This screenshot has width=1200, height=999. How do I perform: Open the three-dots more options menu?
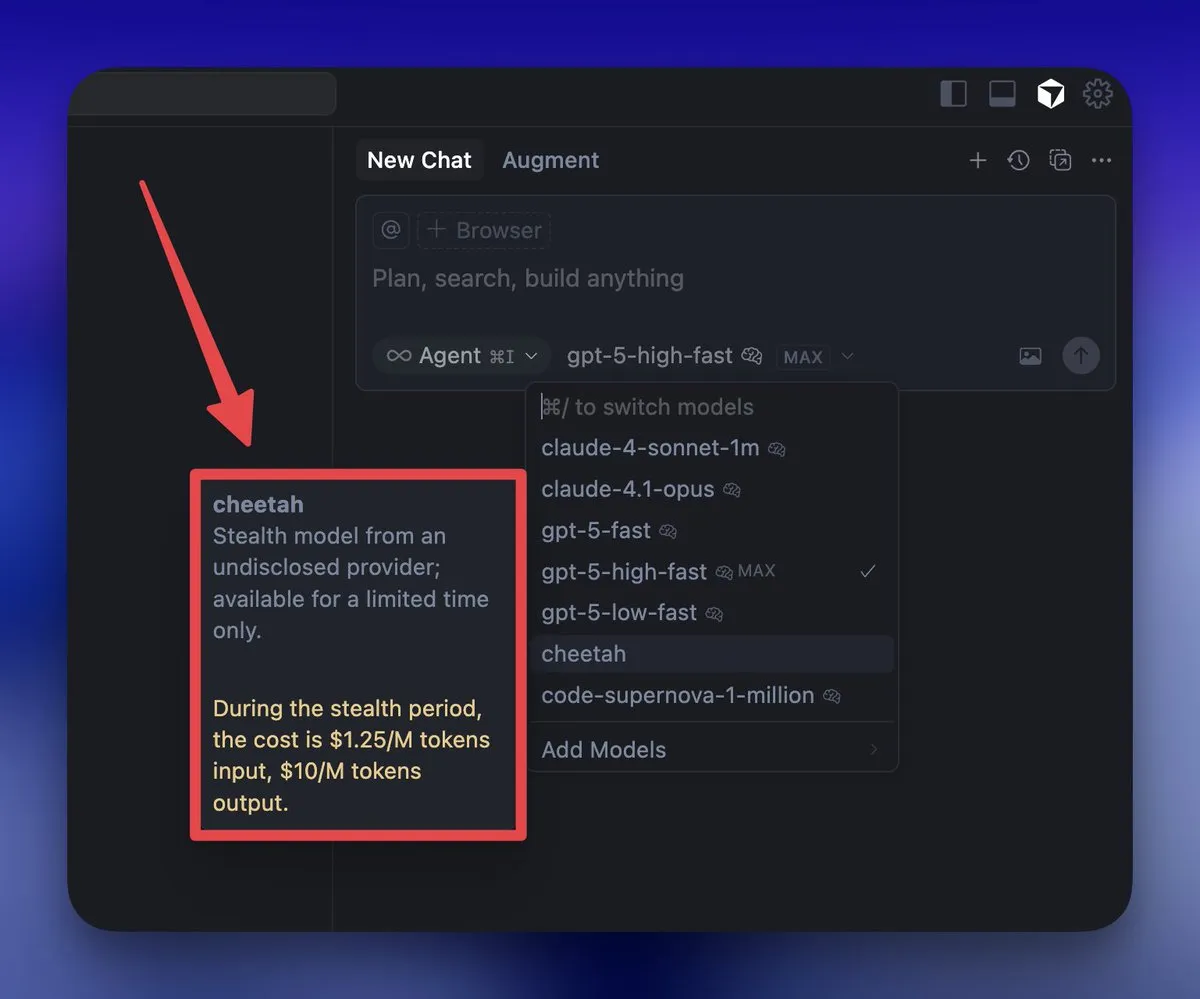coord(1101,161)
